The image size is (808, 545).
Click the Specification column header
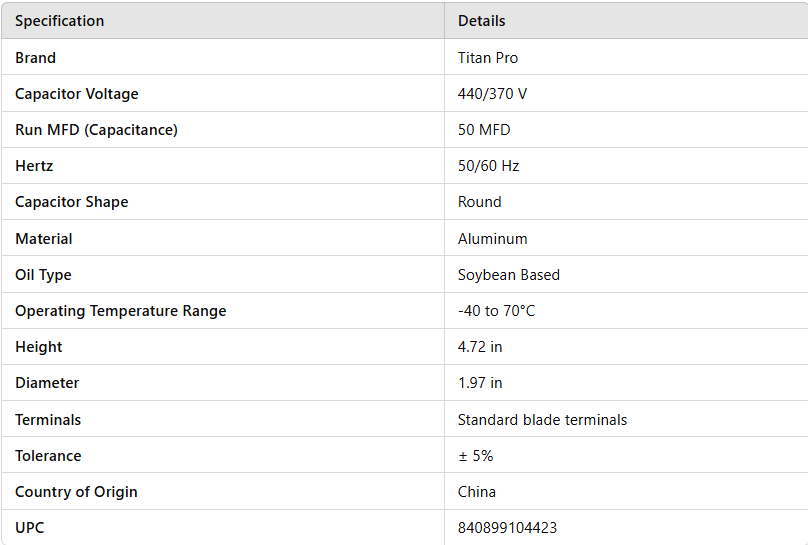coord(59,21)
